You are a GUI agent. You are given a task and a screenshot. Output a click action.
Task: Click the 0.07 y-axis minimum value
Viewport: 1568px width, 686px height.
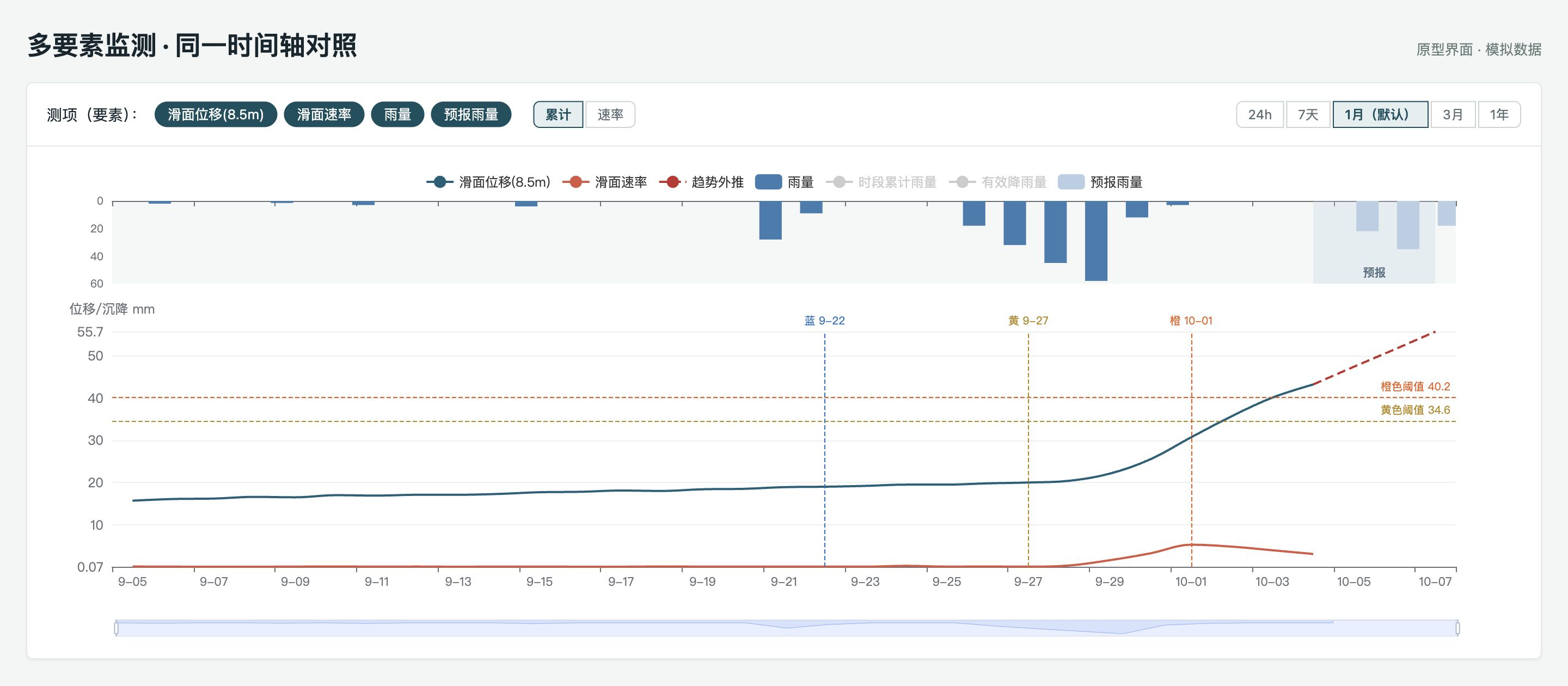[90, 567]
